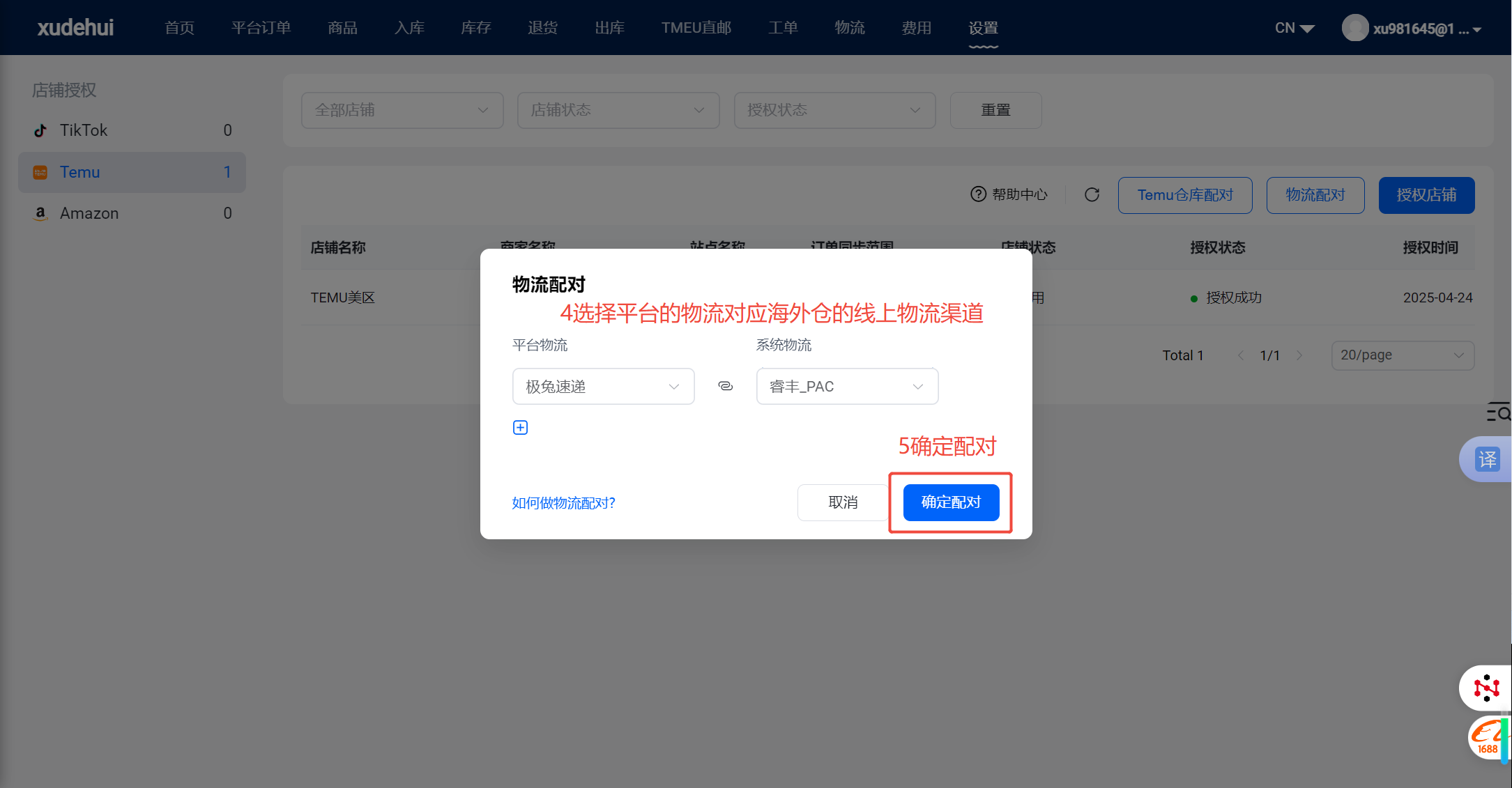Click the 帮助中心 question mark icon

(x=979, y=194)
